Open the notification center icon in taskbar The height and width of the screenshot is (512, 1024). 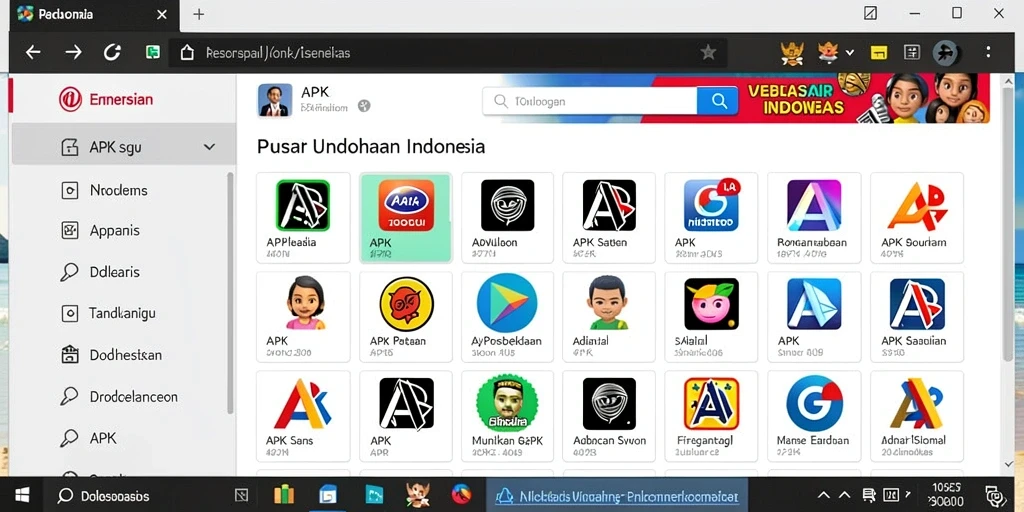(x=994, y=496)
